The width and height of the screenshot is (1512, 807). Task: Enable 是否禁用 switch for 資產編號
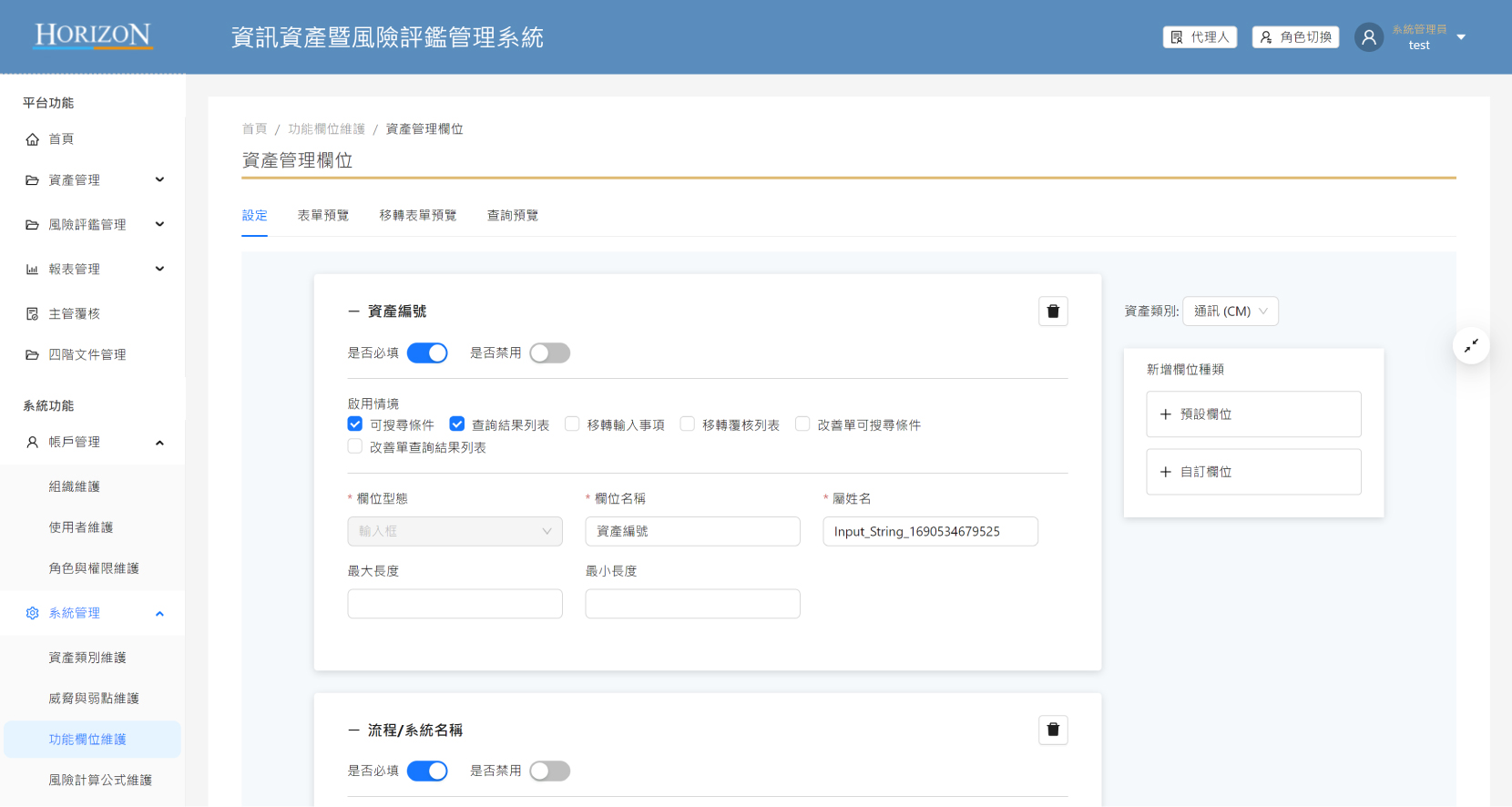point(549,353)
